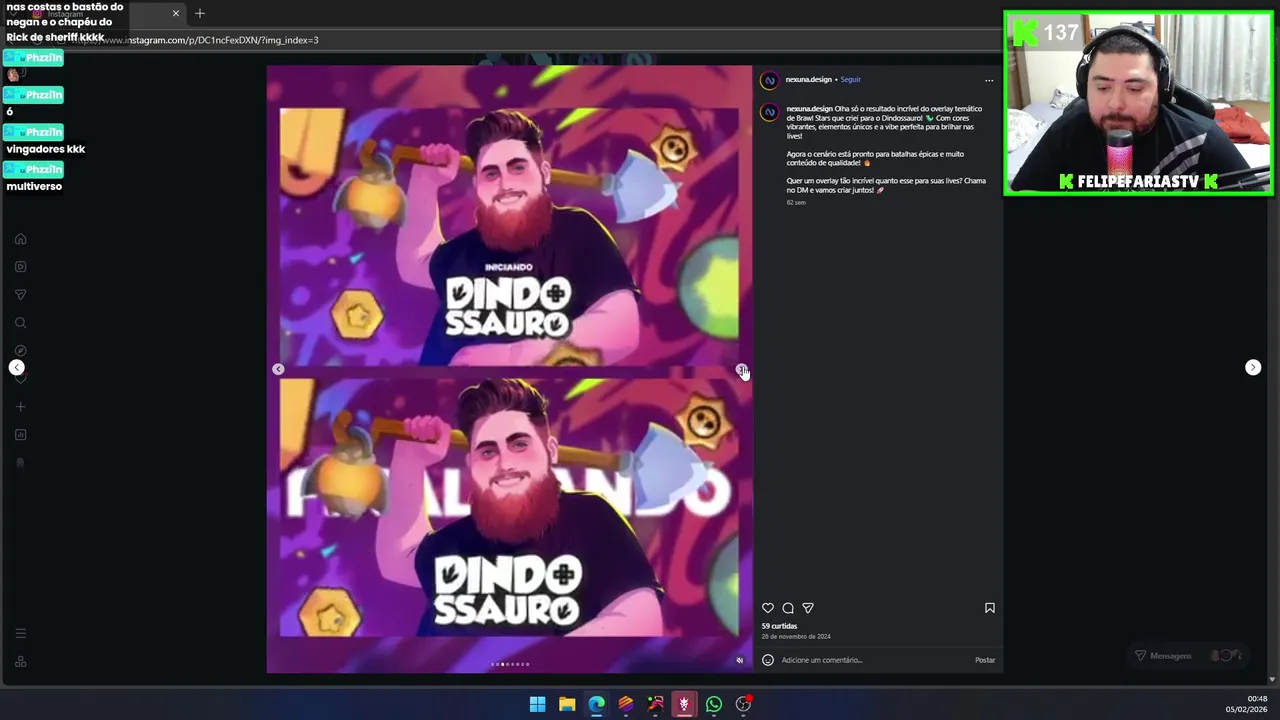Open the Mensagens floating button
This screenshot has width=1280, height=720.
tap(1190, 656)
